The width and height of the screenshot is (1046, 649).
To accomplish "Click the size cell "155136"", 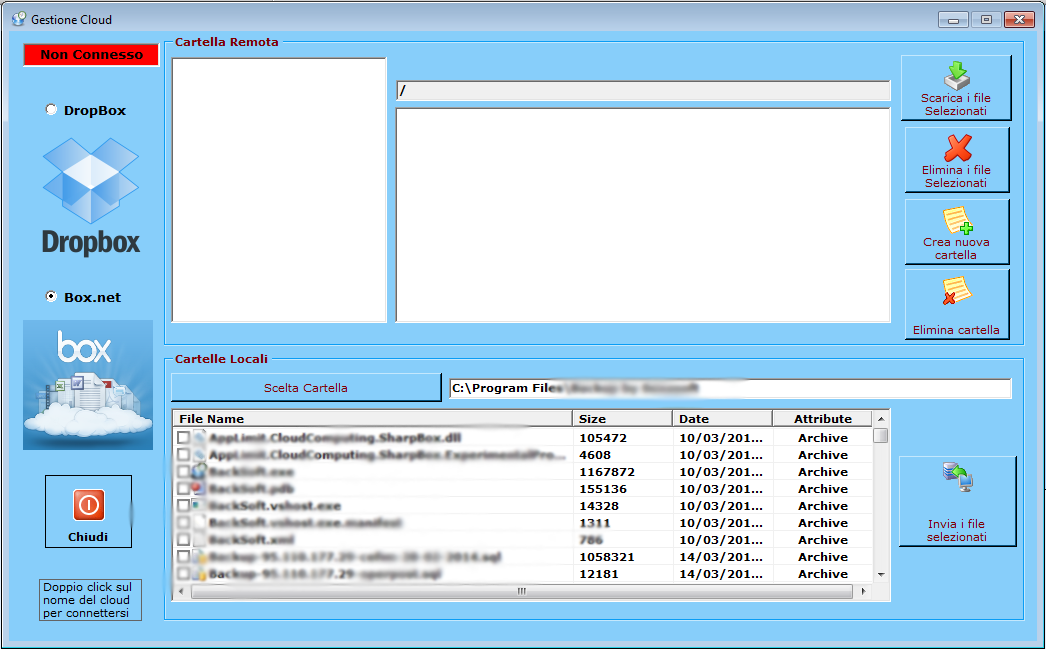I will [603, 489].
